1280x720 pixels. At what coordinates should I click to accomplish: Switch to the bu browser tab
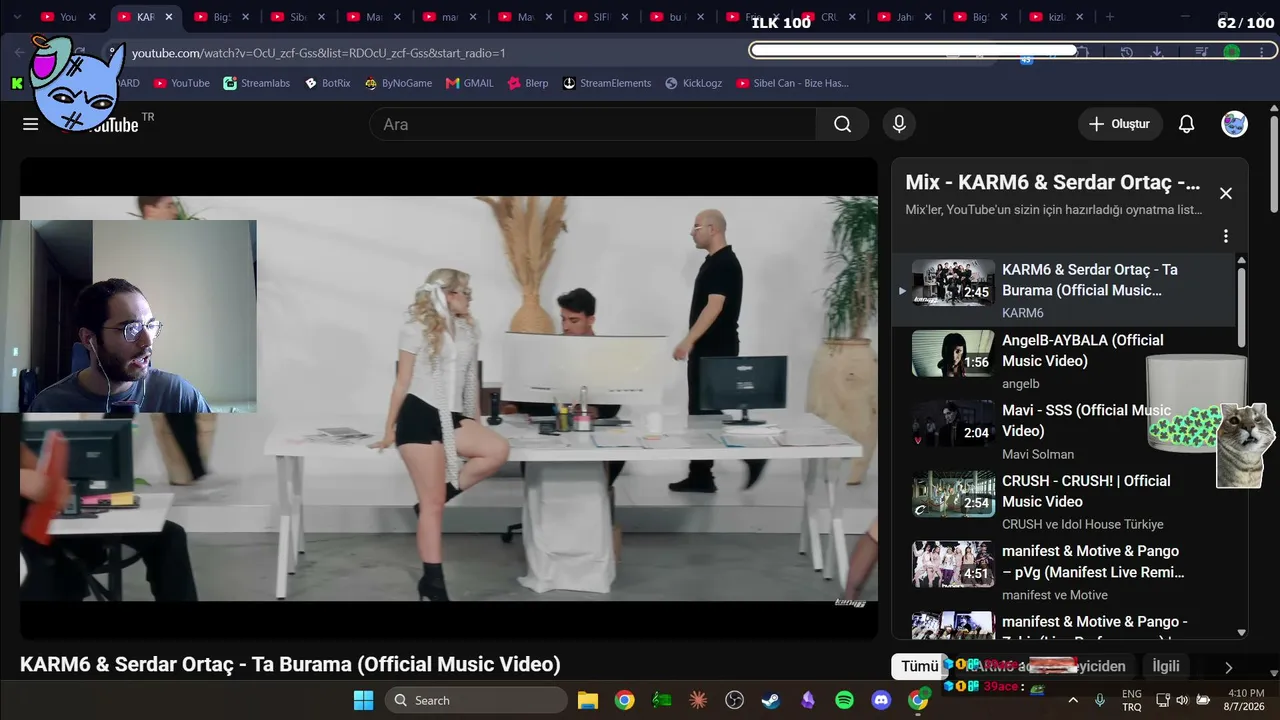(674, 17)
